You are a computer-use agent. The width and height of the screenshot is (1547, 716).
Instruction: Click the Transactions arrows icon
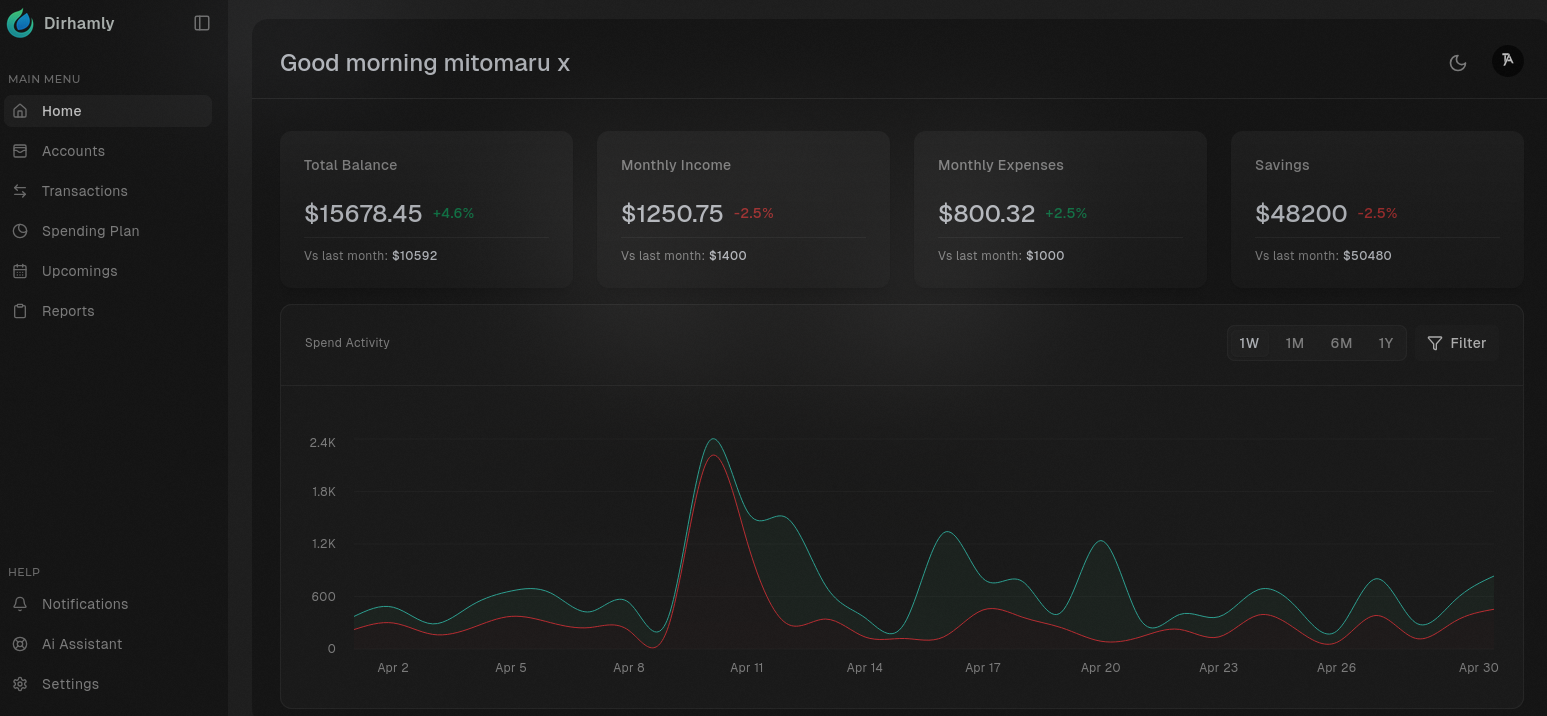(21, 190)
